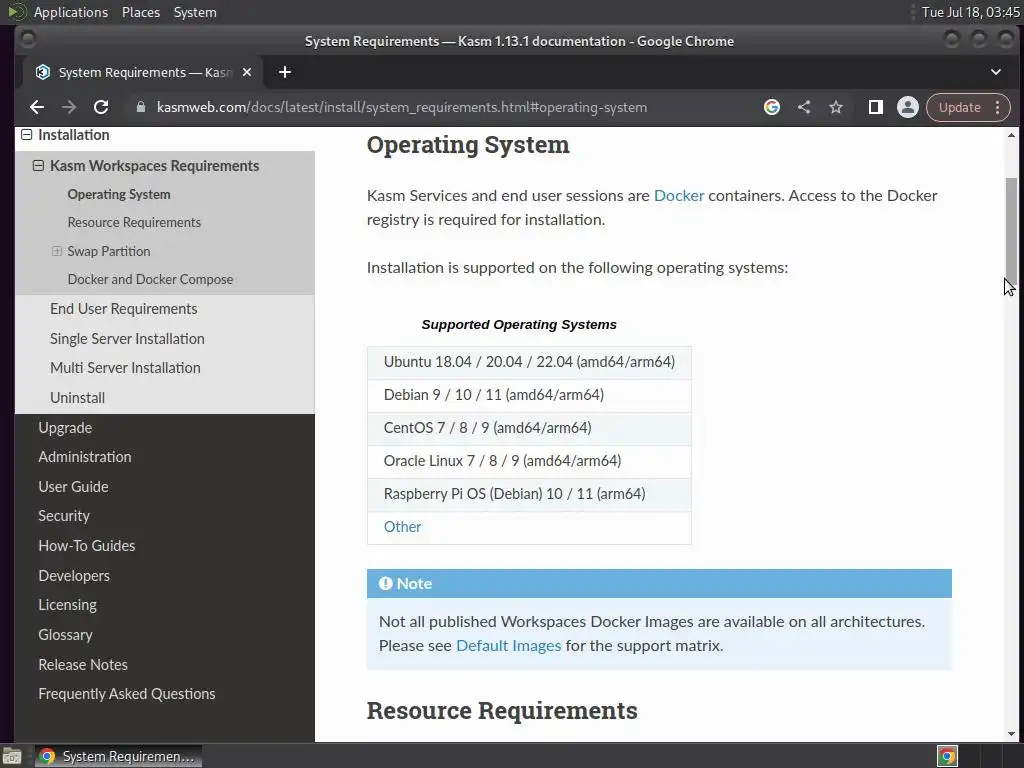This screenshot has height=768, width=1024.
Task: Open the tab search dropdown chevron
Action: pos(996,72)
